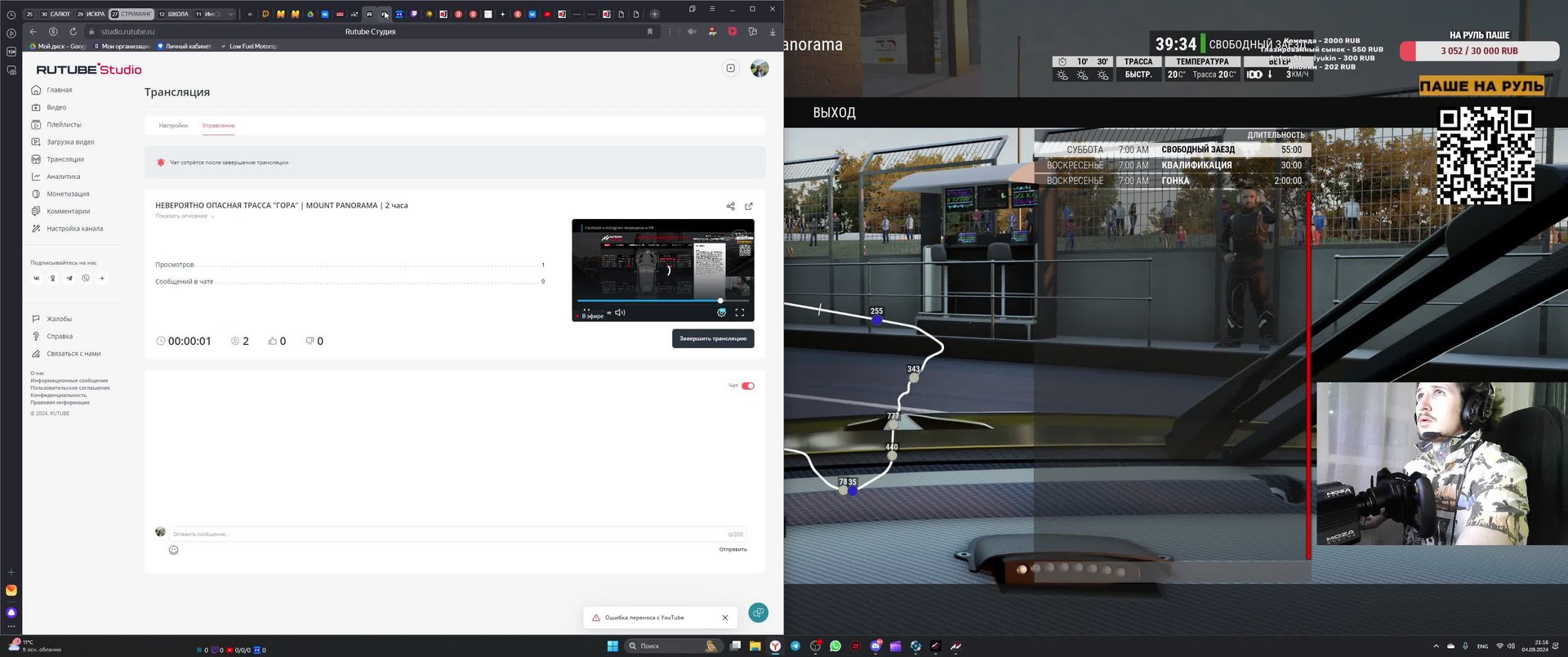The height and width of the screenshot is (657, 1568).
Task: Open browser downloads
Action: tap(773, 32)
